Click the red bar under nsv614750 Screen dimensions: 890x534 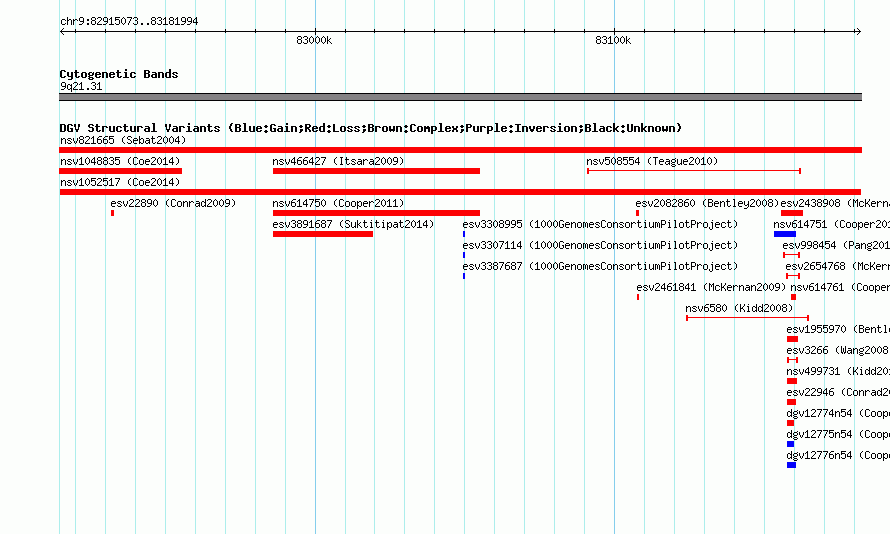pyautogui.click(x=376, y=213)
